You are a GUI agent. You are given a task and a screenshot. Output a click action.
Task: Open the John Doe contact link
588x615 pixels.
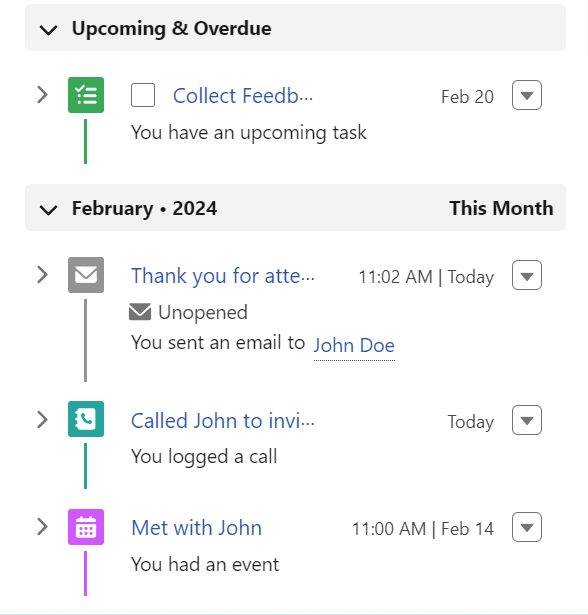(354, 346)
